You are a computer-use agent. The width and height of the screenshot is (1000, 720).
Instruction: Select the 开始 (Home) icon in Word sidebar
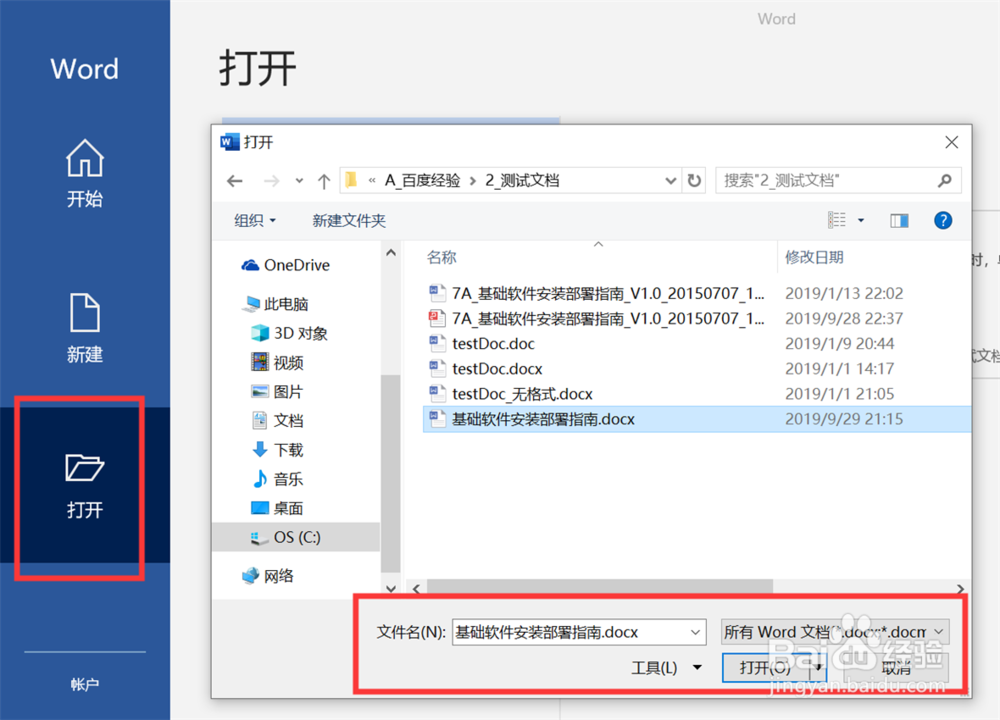coord(84,158)
